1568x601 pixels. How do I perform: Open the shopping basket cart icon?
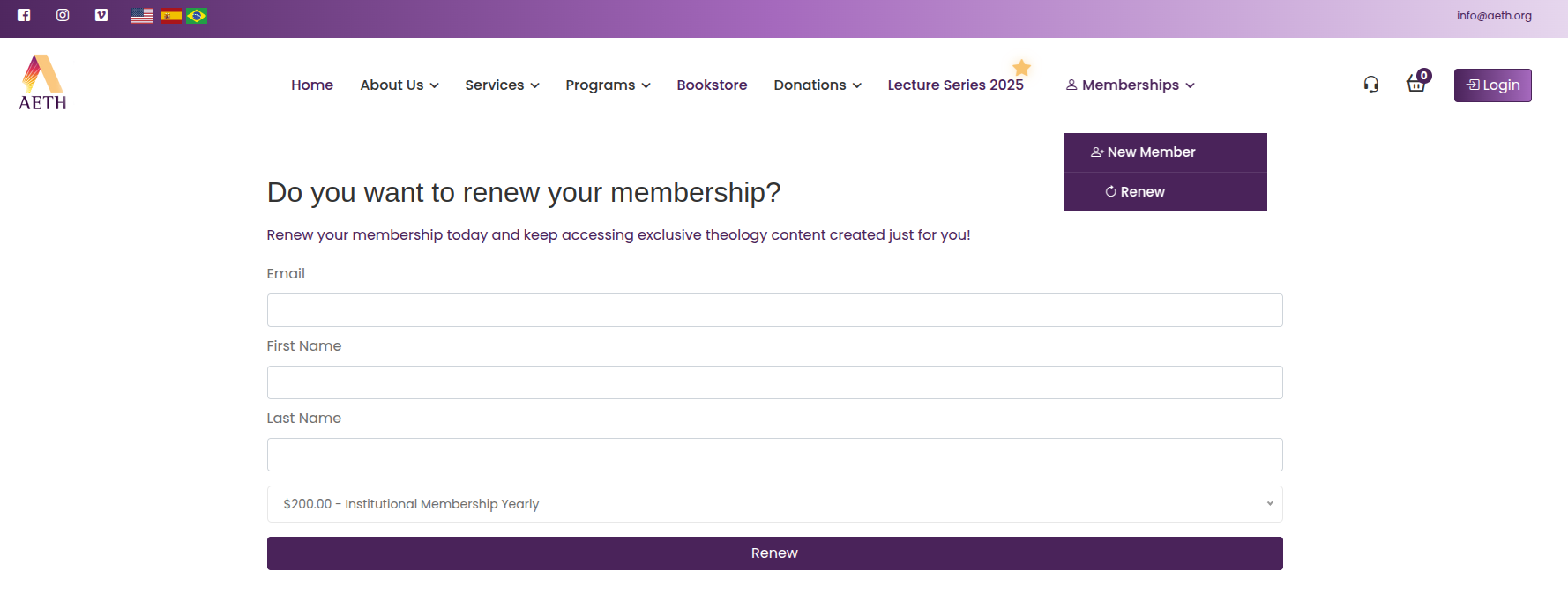coord(1416,85)
